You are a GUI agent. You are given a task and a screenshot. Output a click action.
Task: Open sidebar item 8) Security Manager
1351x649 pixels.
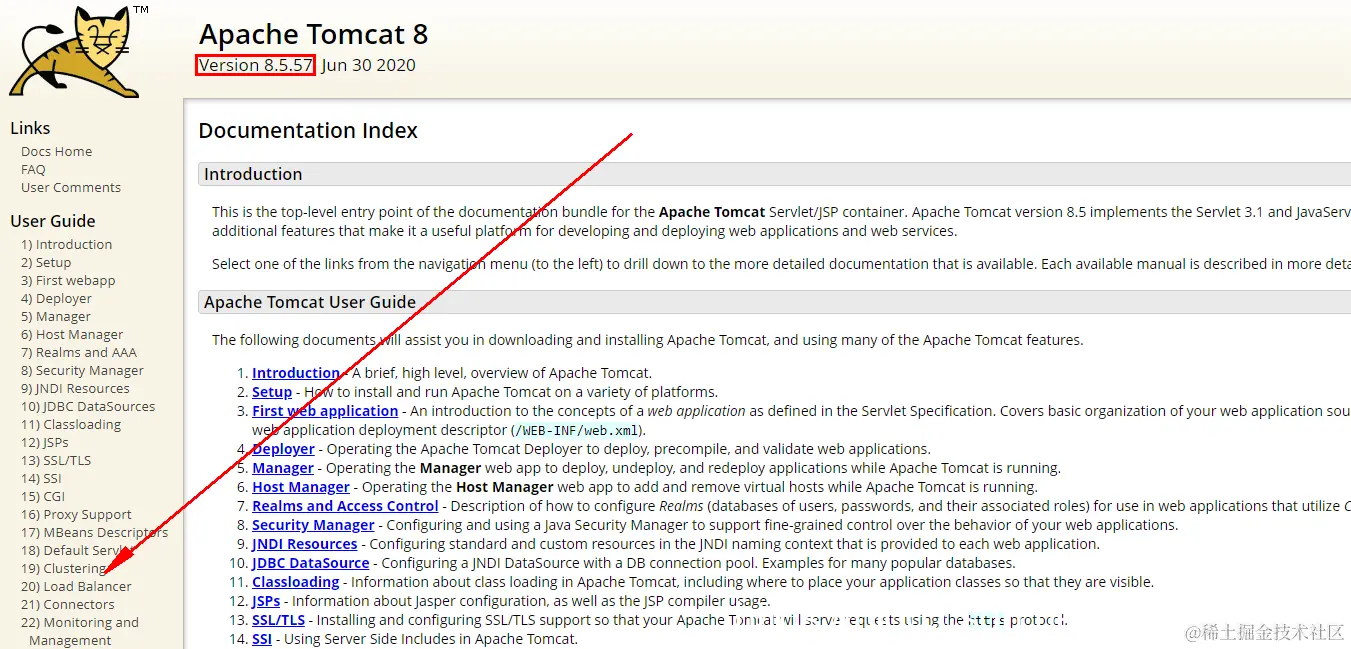click(82, 371)
